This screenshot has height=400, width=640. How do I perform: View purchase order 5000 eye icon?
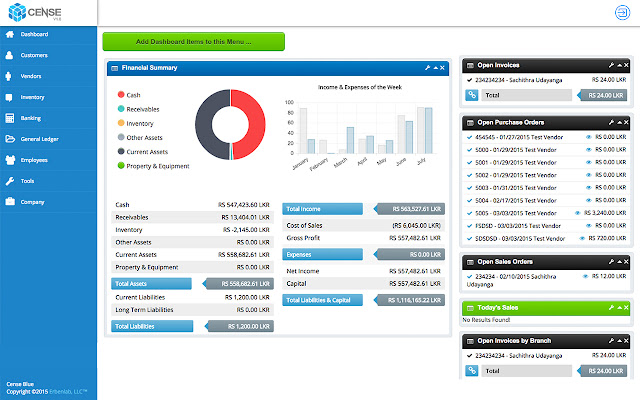tap(589, 150)
